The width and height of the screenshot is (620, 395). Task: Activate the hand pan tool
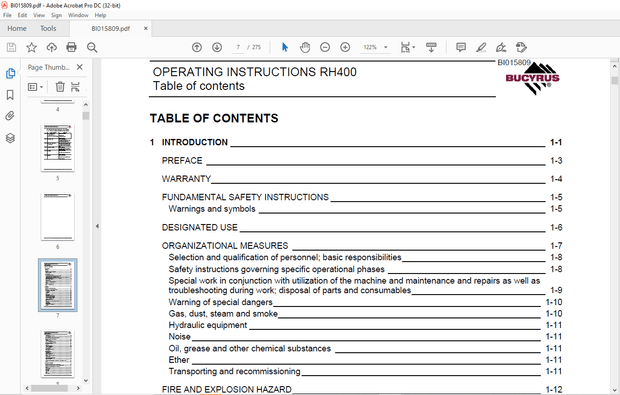305,47
